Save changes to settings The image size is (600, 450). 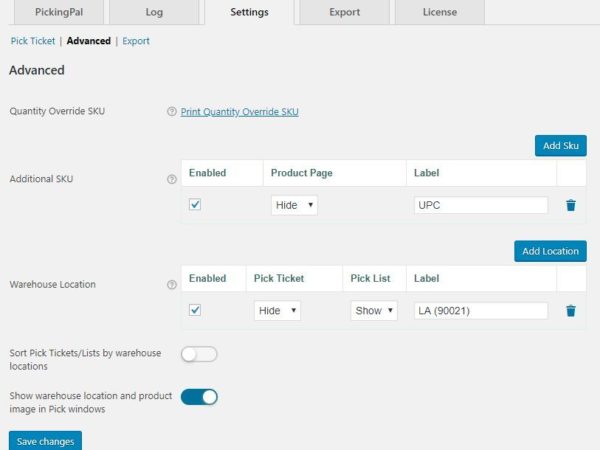(x=45, y=441)
